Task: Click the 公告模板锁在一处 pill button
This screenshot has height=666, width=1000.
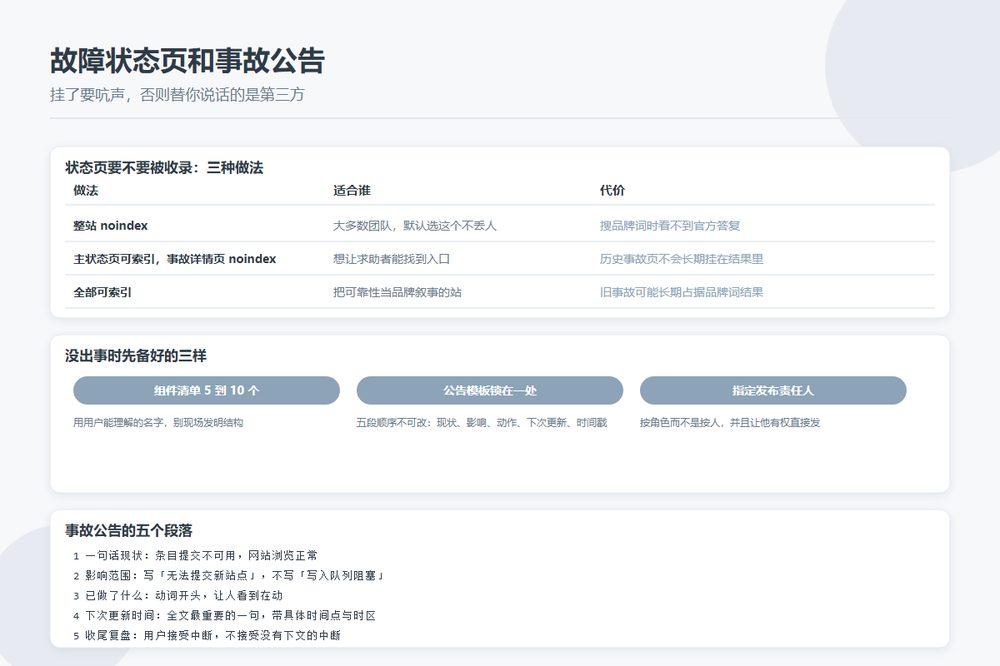Action: 490,390
